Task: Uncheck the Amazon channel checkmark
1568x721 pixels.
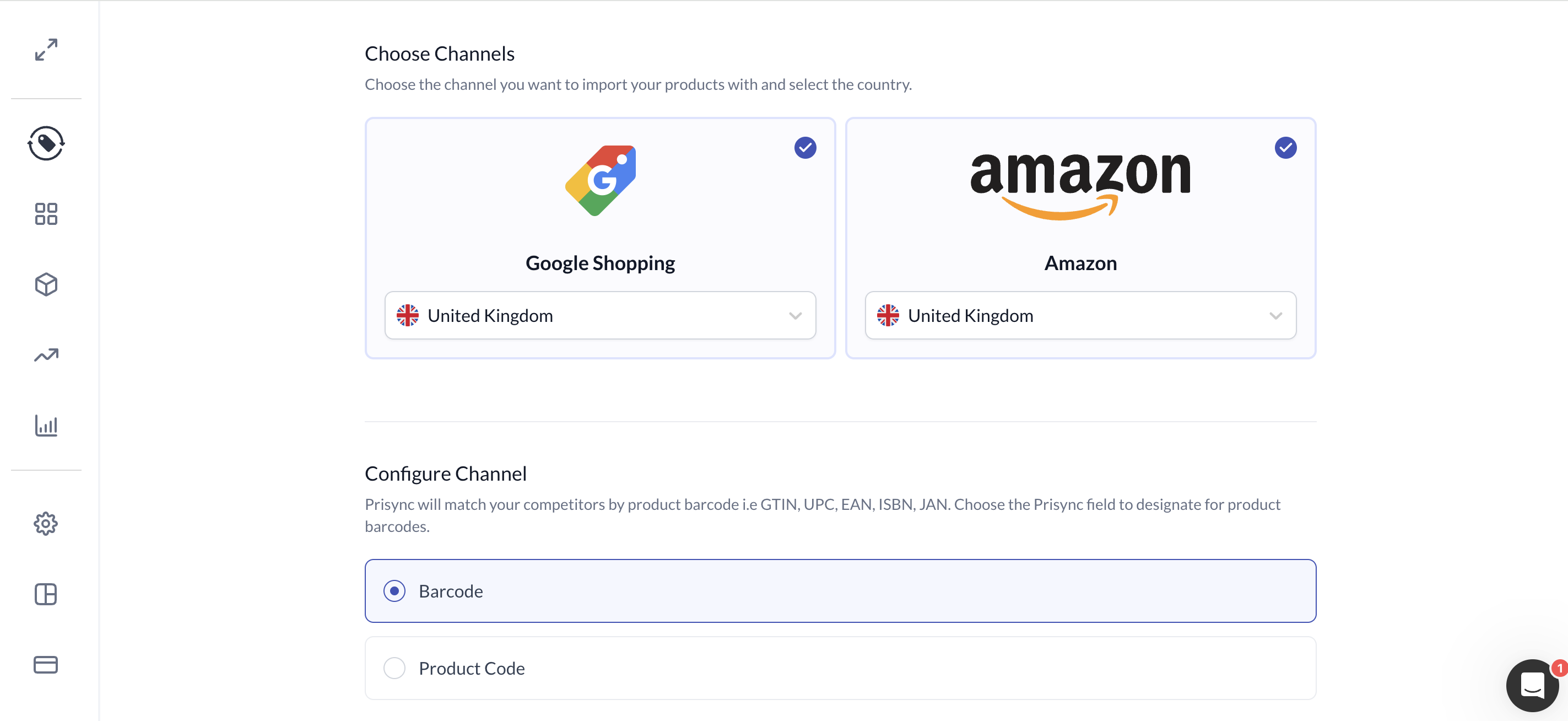Action: tap(1285, 147)
